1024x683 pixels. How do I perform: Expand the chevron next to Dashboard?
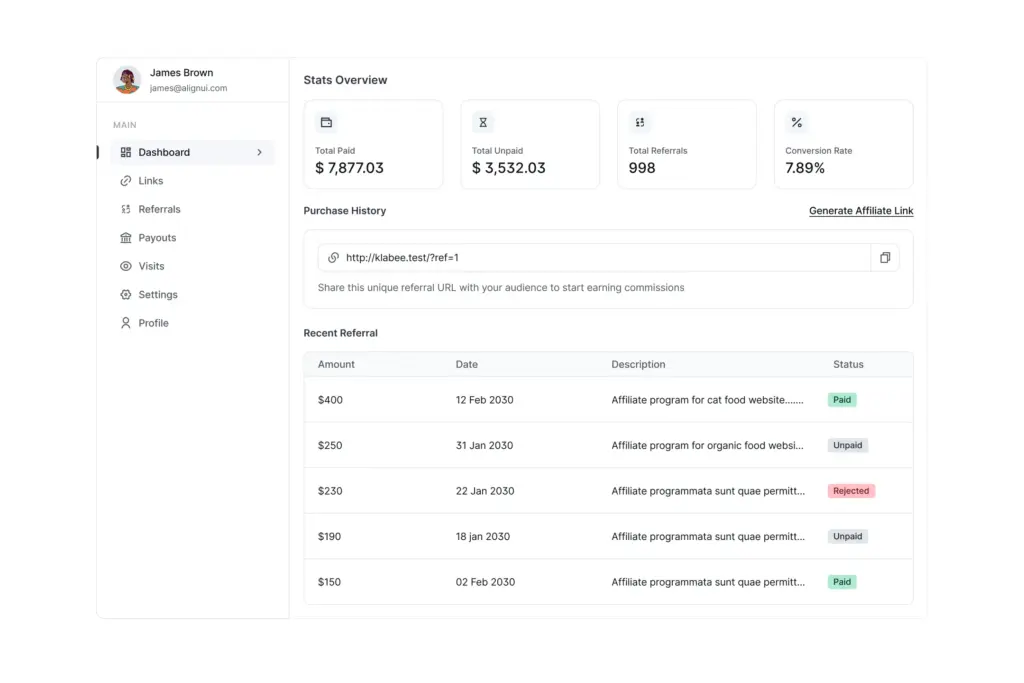(x=260, y=152)
